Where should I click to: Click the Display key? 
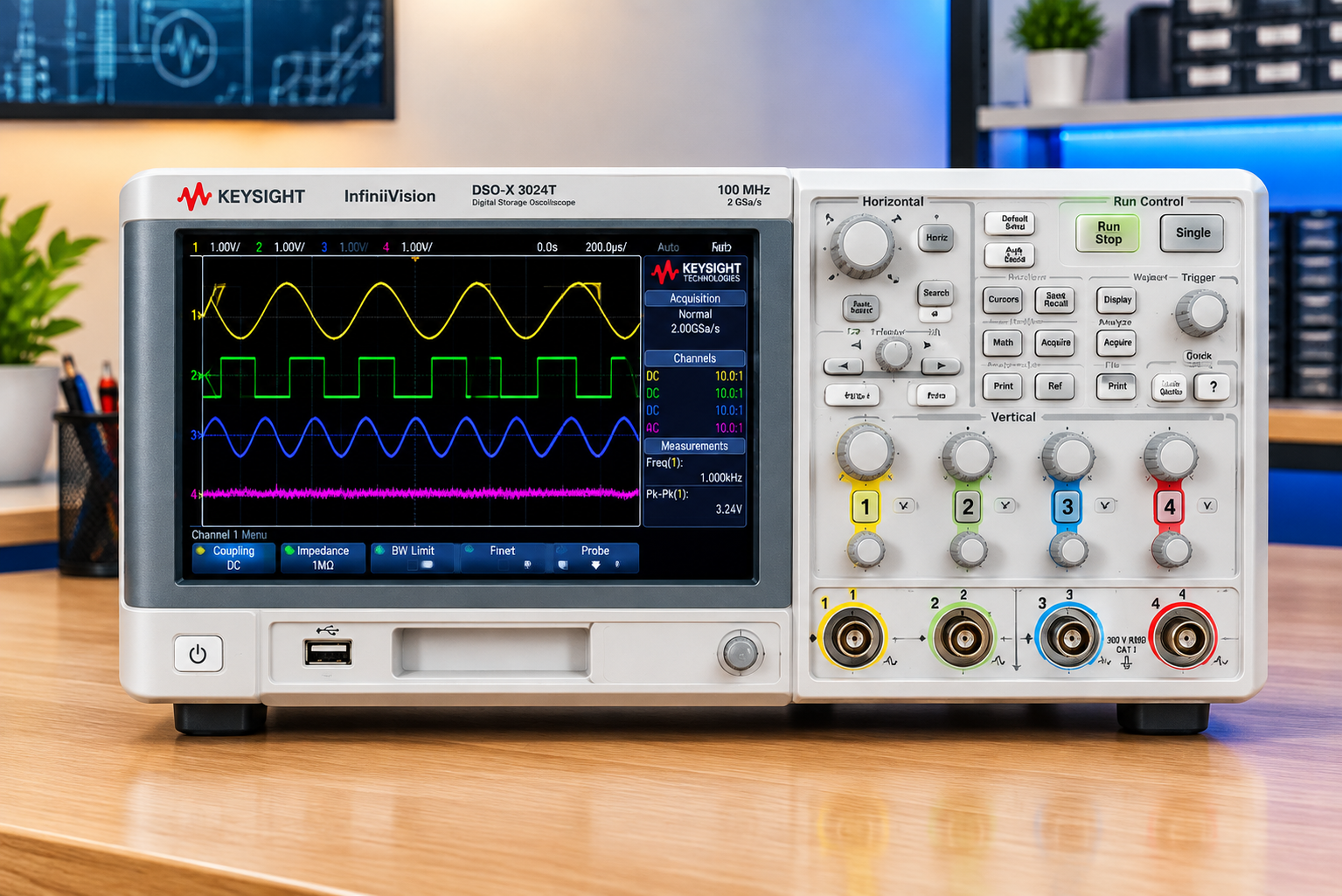tap(1117, 299)
